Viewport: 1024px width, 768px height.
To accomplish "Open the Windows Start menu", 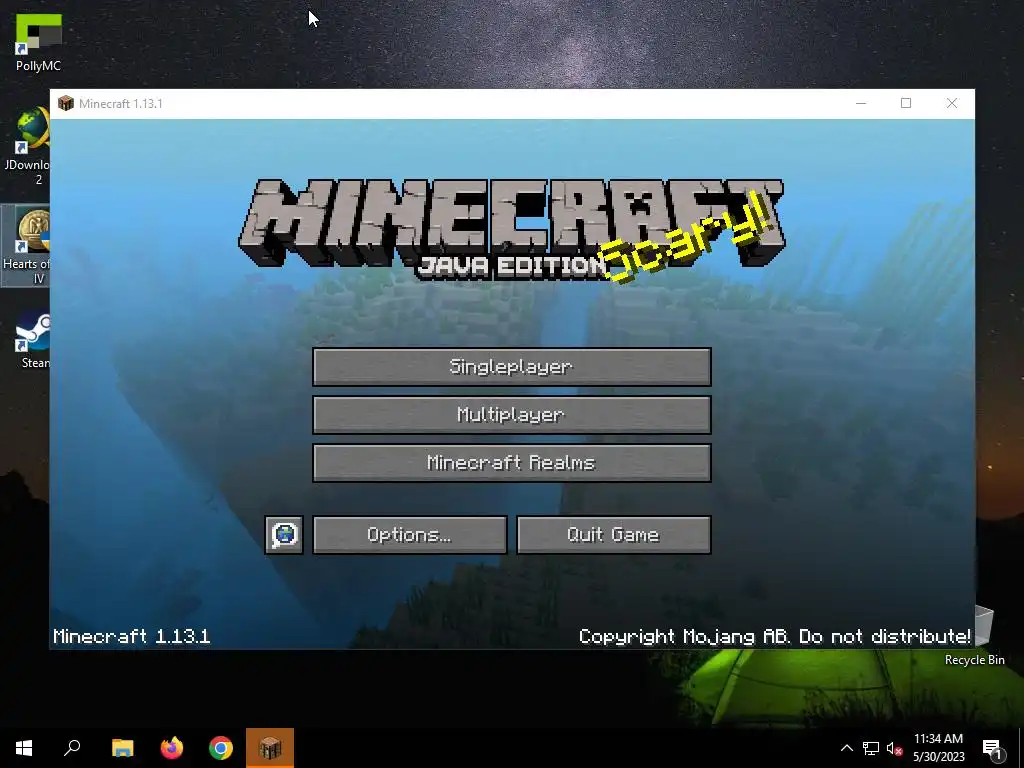I will 24,748.
